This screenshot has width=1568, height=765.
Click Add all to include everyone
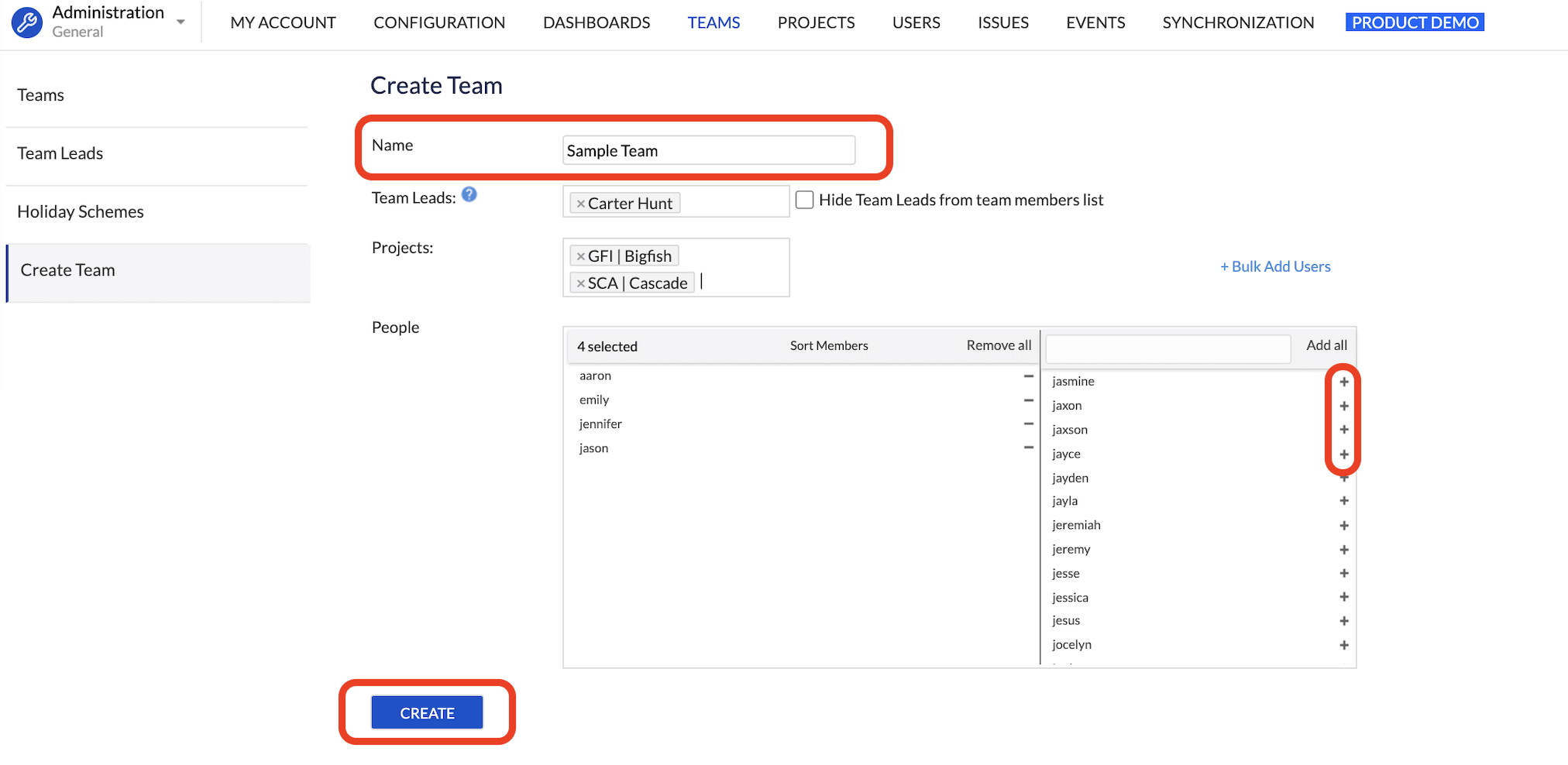coord(1326,345)
